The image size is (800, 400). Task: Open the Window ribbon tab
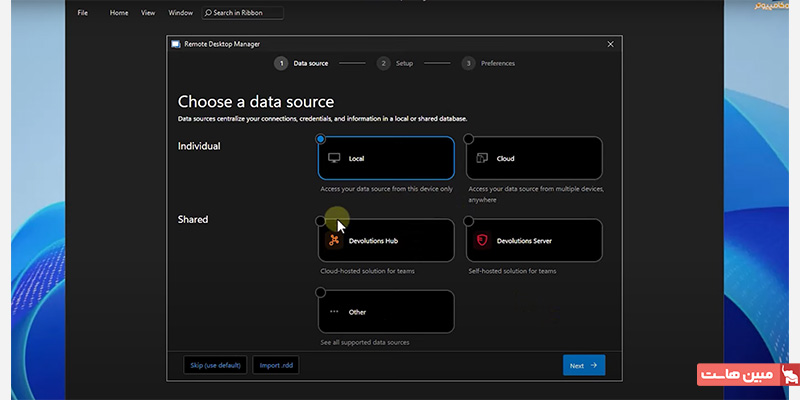point(181,13)
